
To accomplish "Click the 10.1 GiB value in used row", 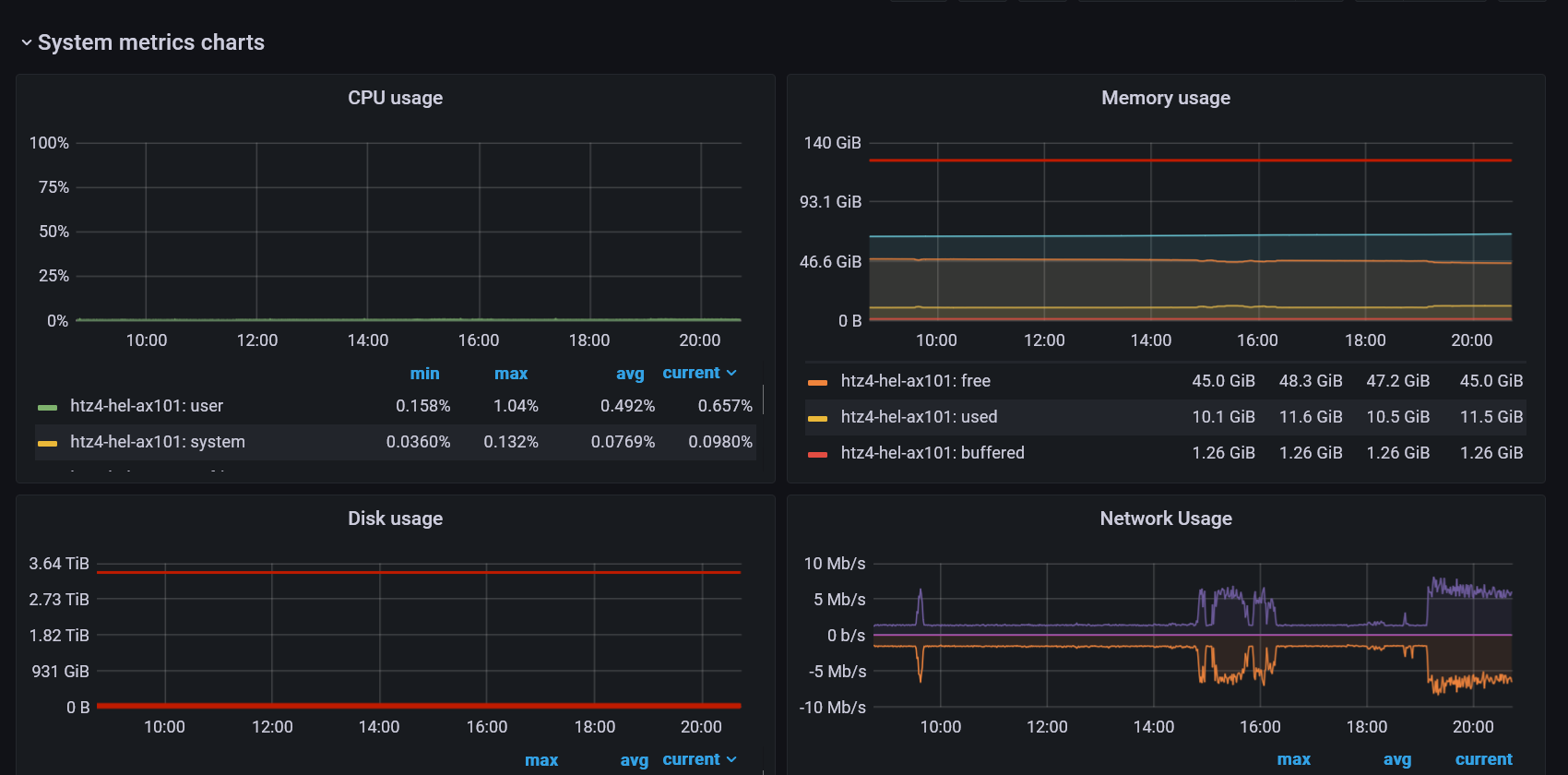I will tap(1224, 417).
